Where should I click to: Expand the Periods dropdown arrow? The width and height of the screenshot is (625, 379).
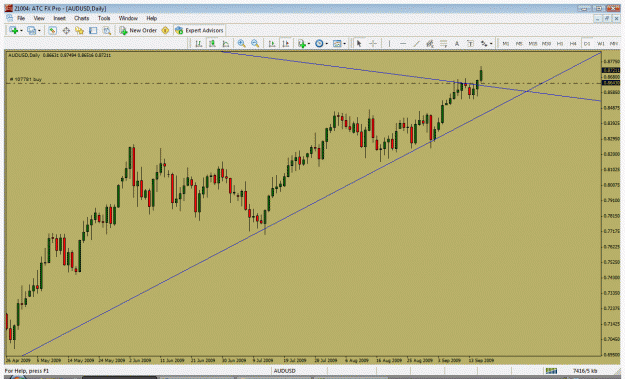326,44
